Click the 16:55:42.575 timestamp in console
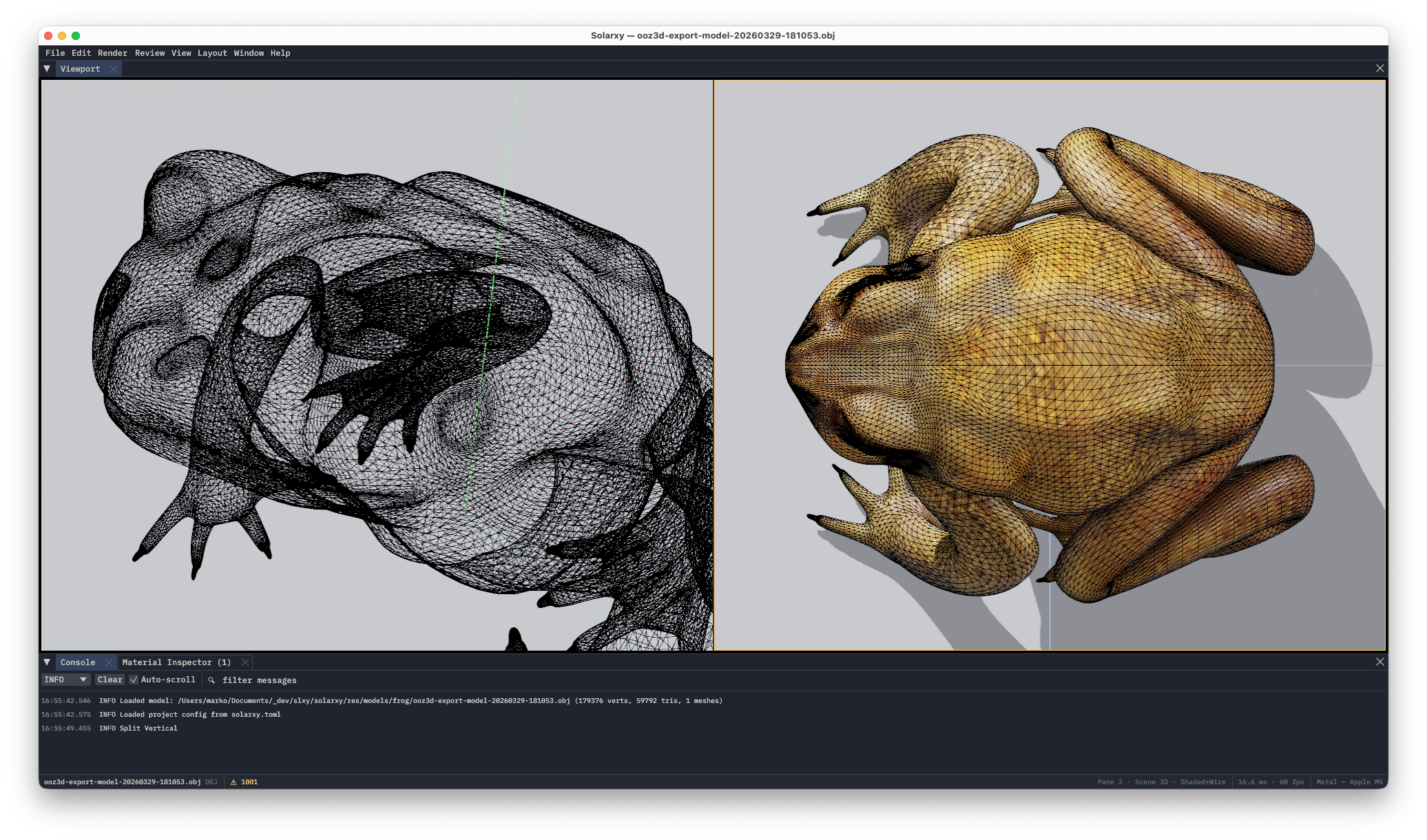 (x=66, y=715)
